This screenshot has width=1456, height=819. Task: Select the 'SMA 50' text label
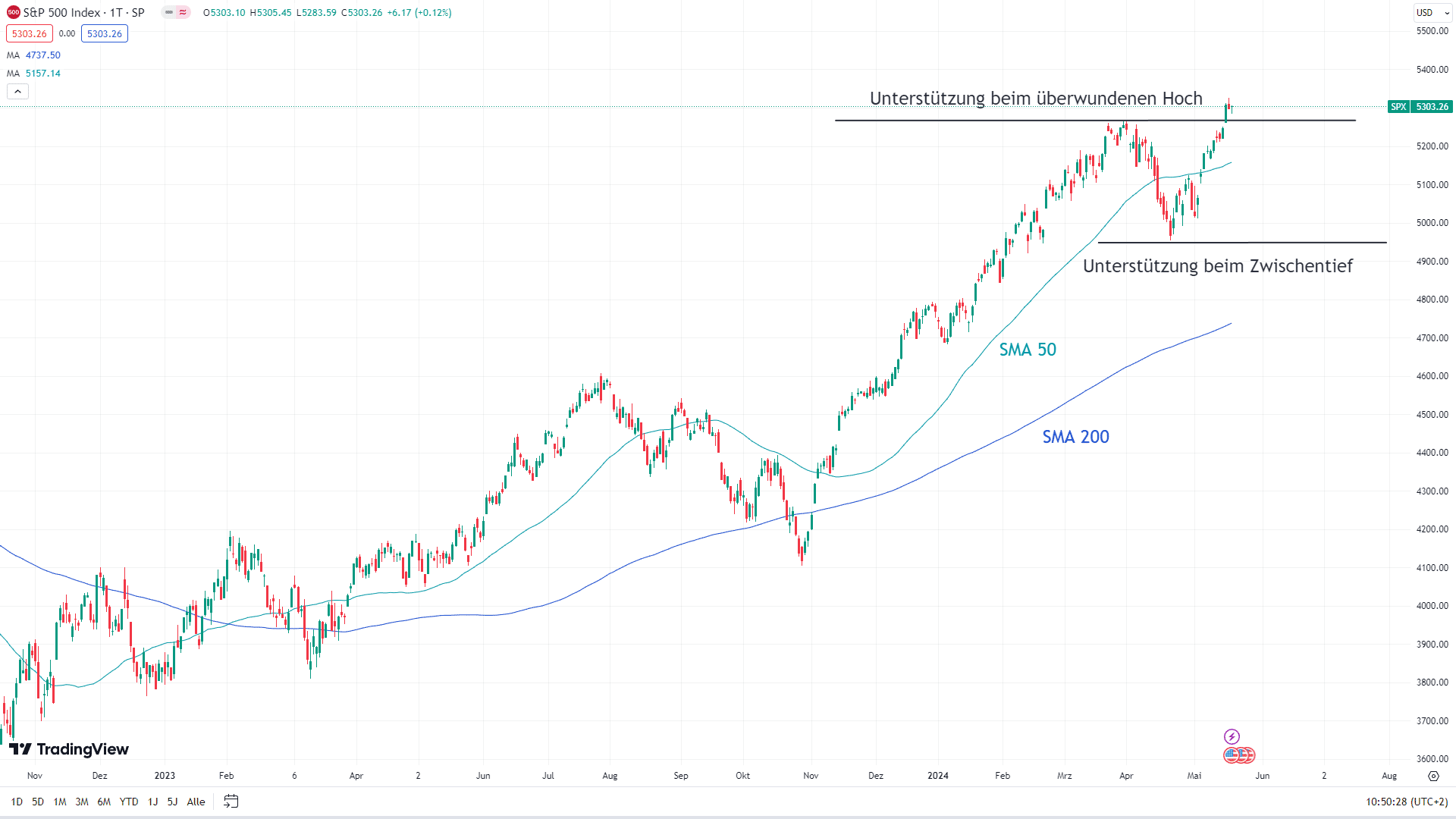[1028, 350]
